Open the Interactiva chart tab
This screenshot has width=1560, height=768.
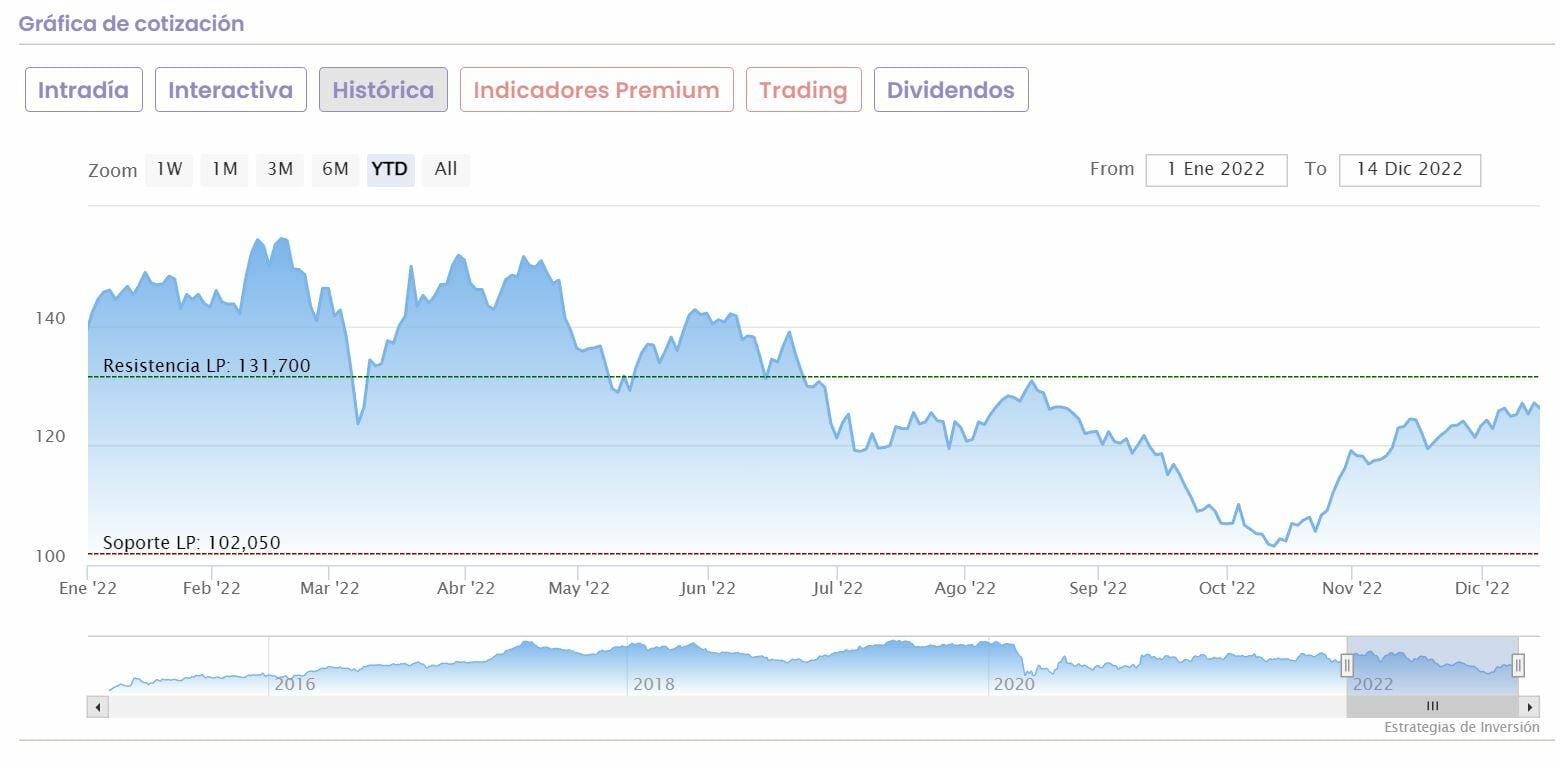230,90
